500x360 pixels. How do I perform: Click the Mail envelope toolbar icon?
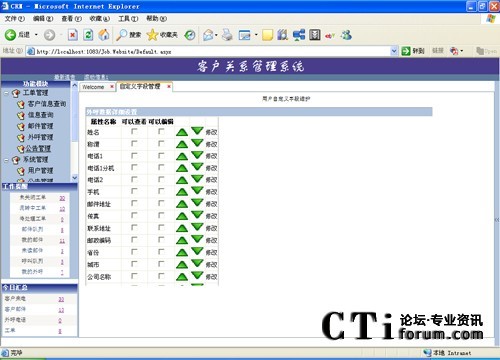tap(208, 35)
